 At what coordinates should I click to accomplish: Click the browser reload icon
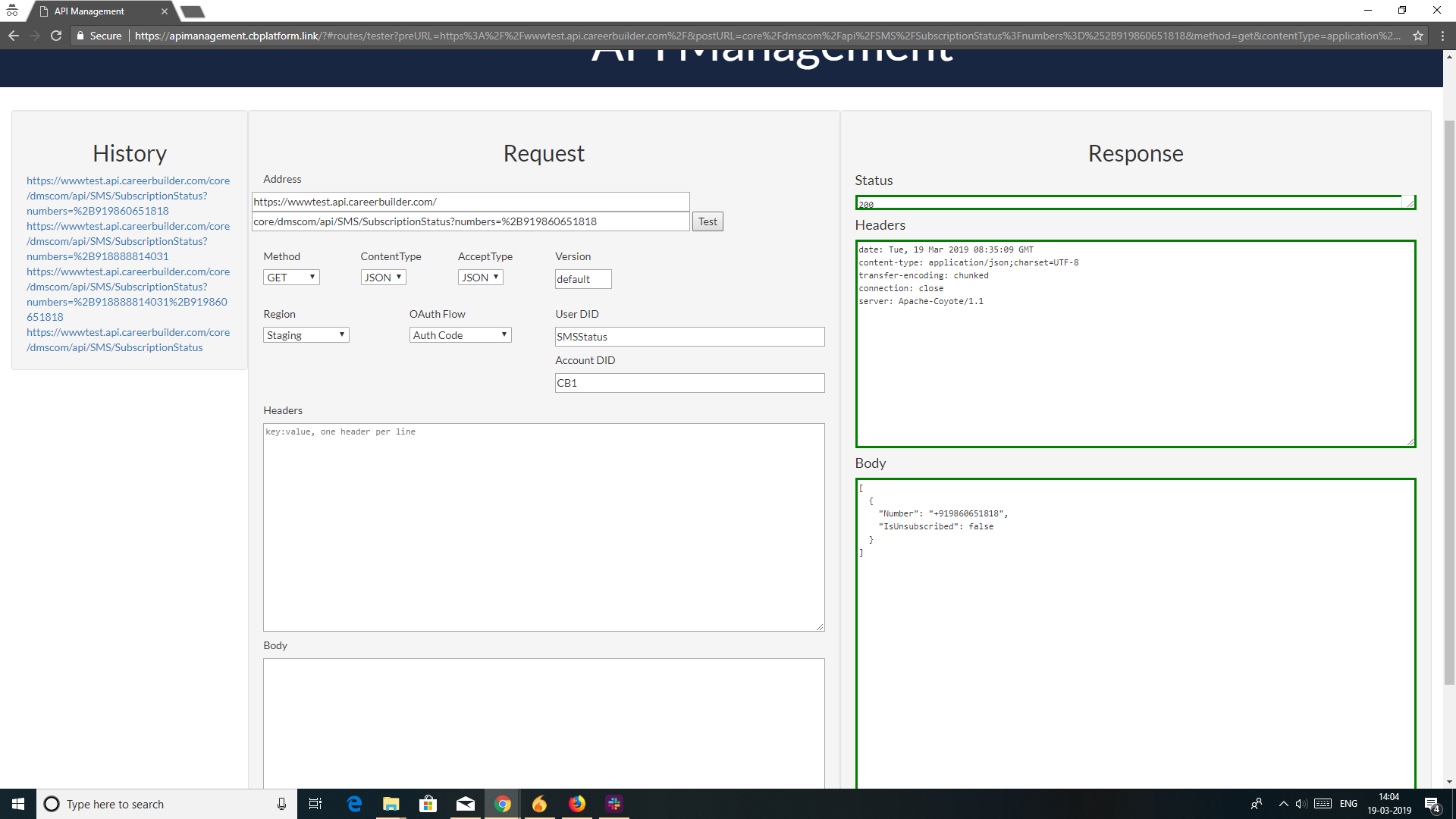56,36
